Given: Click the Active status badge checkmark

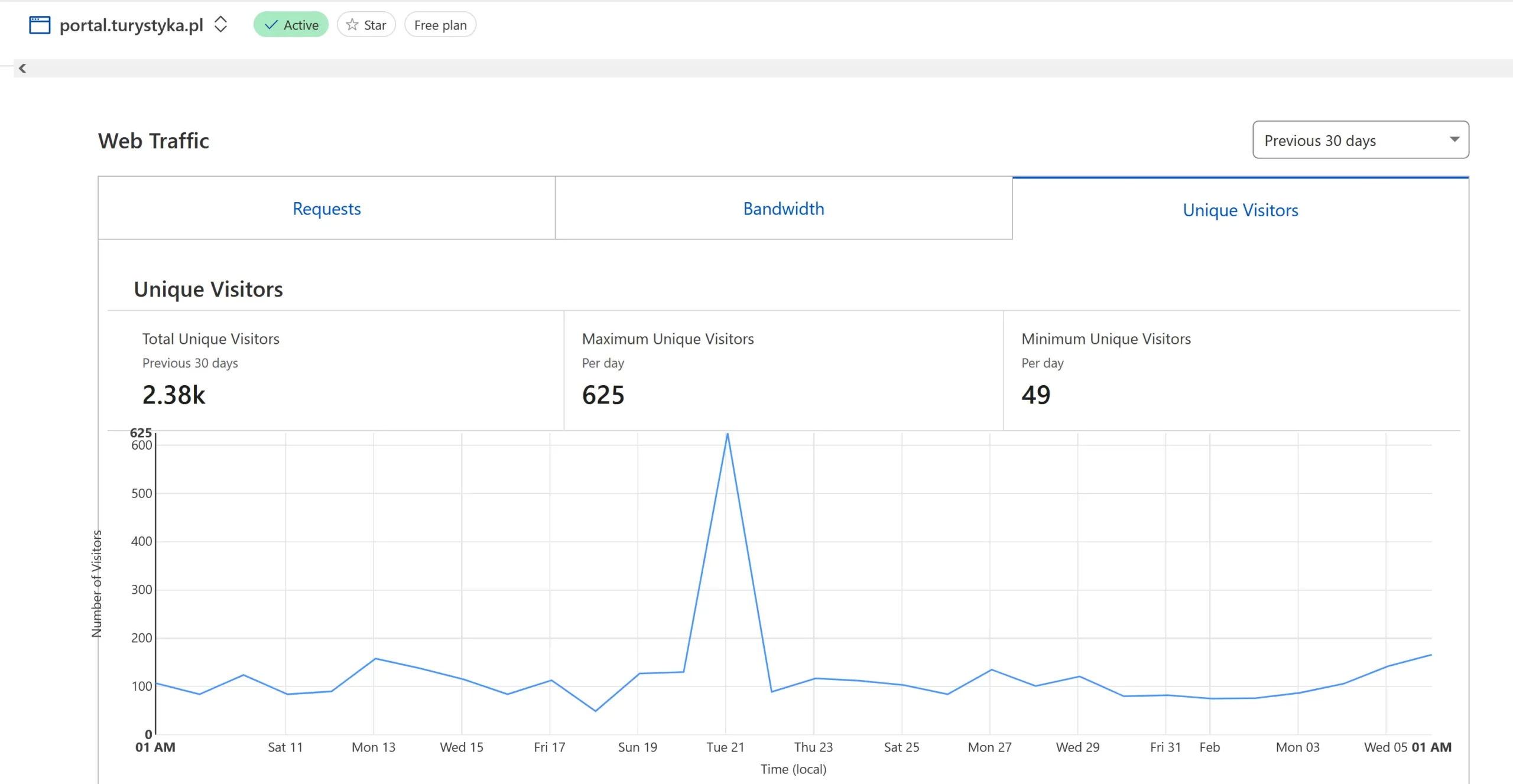Looking at the screenshot, I should 271,25.
